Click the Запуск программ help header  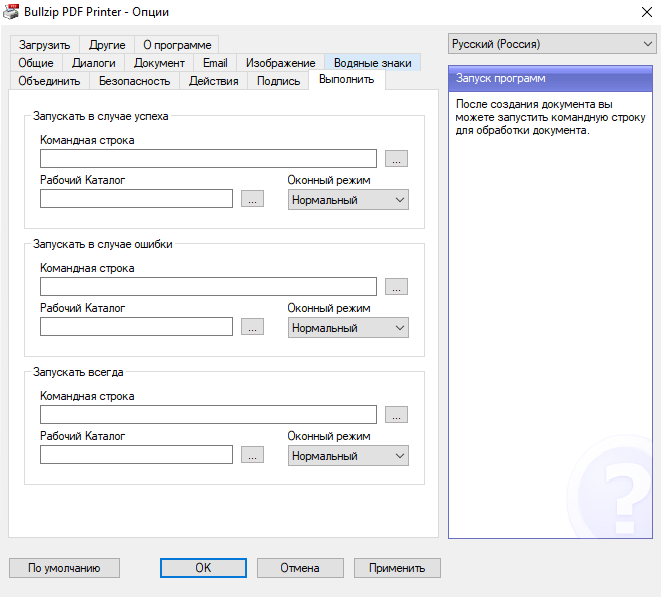(x=550, y=78)
